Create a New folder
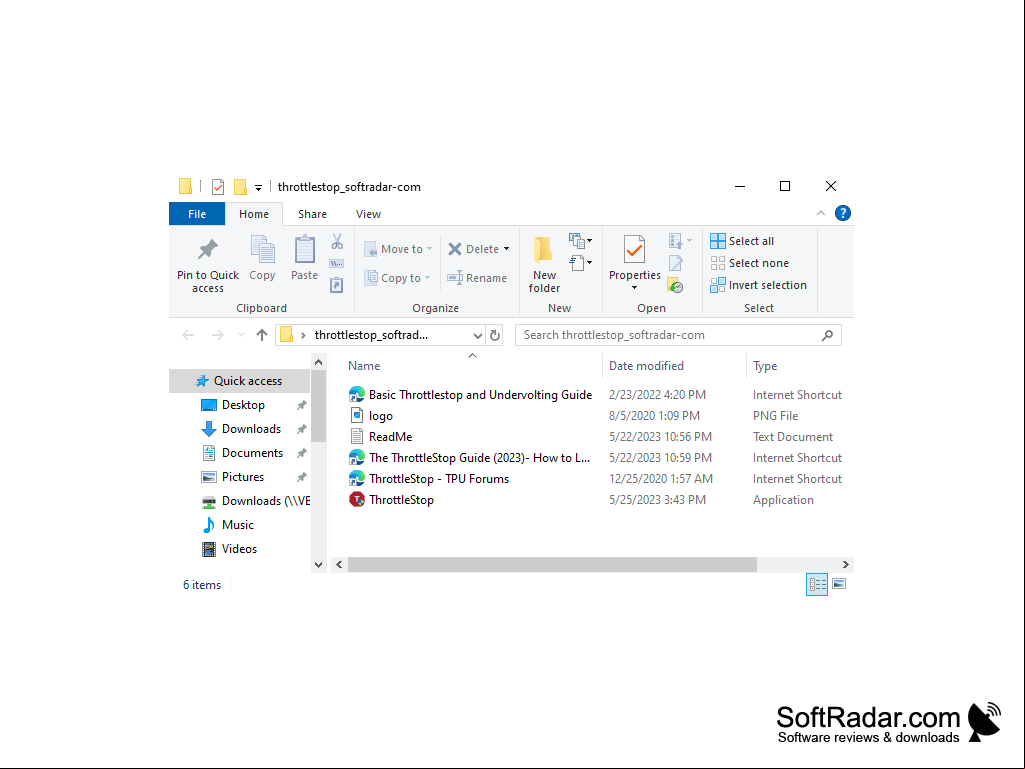Viewport: 1025px width, 769px height. point(544,264)
